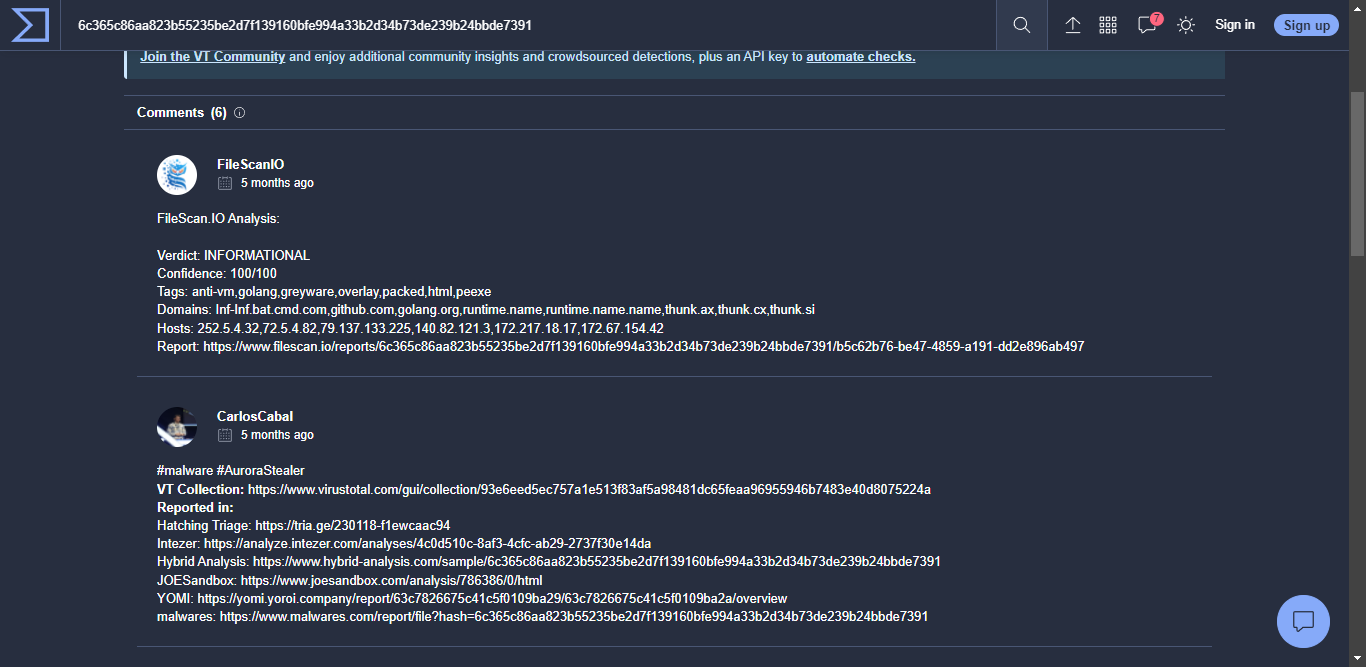Click the Verdict: INFORMATIONAL line

pos(234,256)
